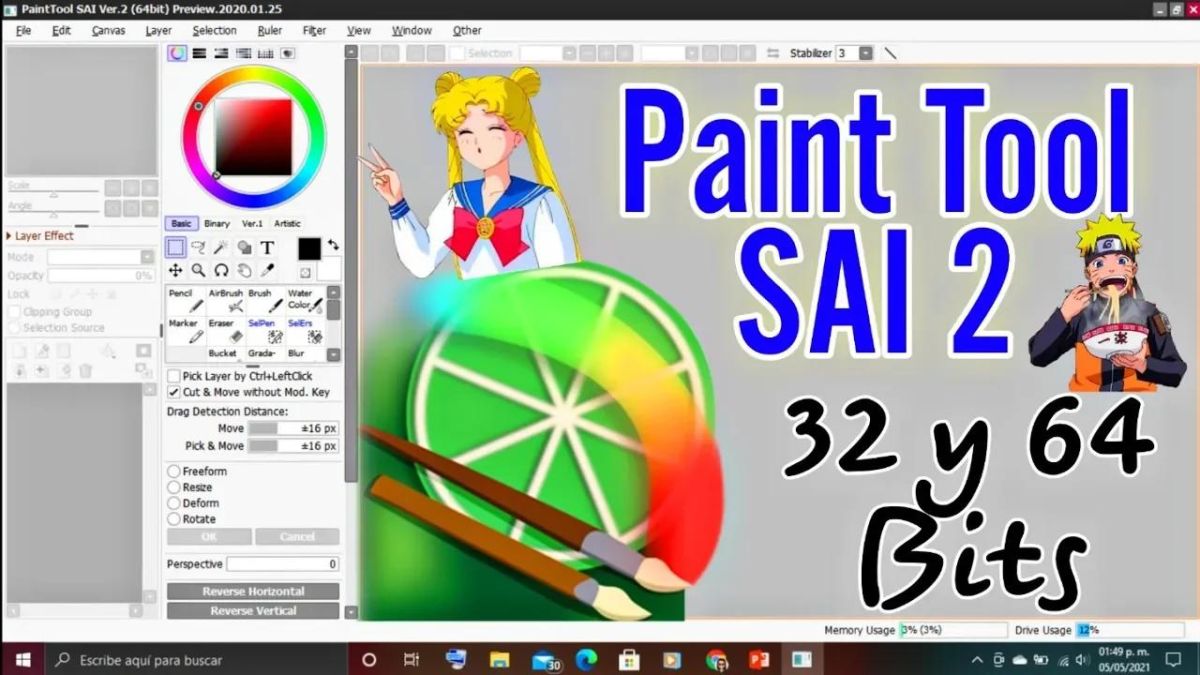Select the Hand tool
Viewport: 1200px width, 675px height.
click(244, 270)
